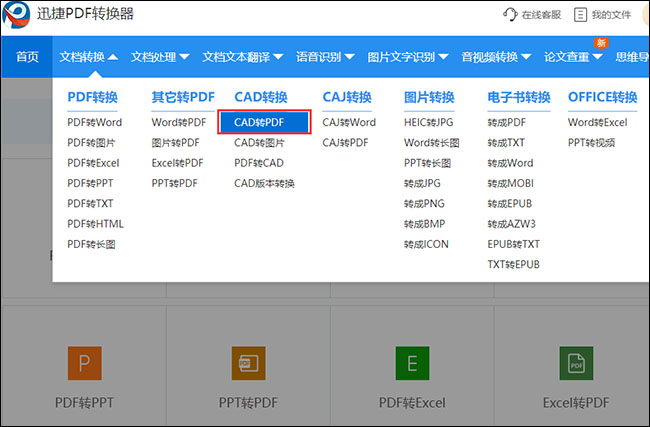The width and height of the screenshot is (650, 427).
Task: Select Excel转PDF in the dropdown menu
Action: pyautogui.click(x=177, y=163)
